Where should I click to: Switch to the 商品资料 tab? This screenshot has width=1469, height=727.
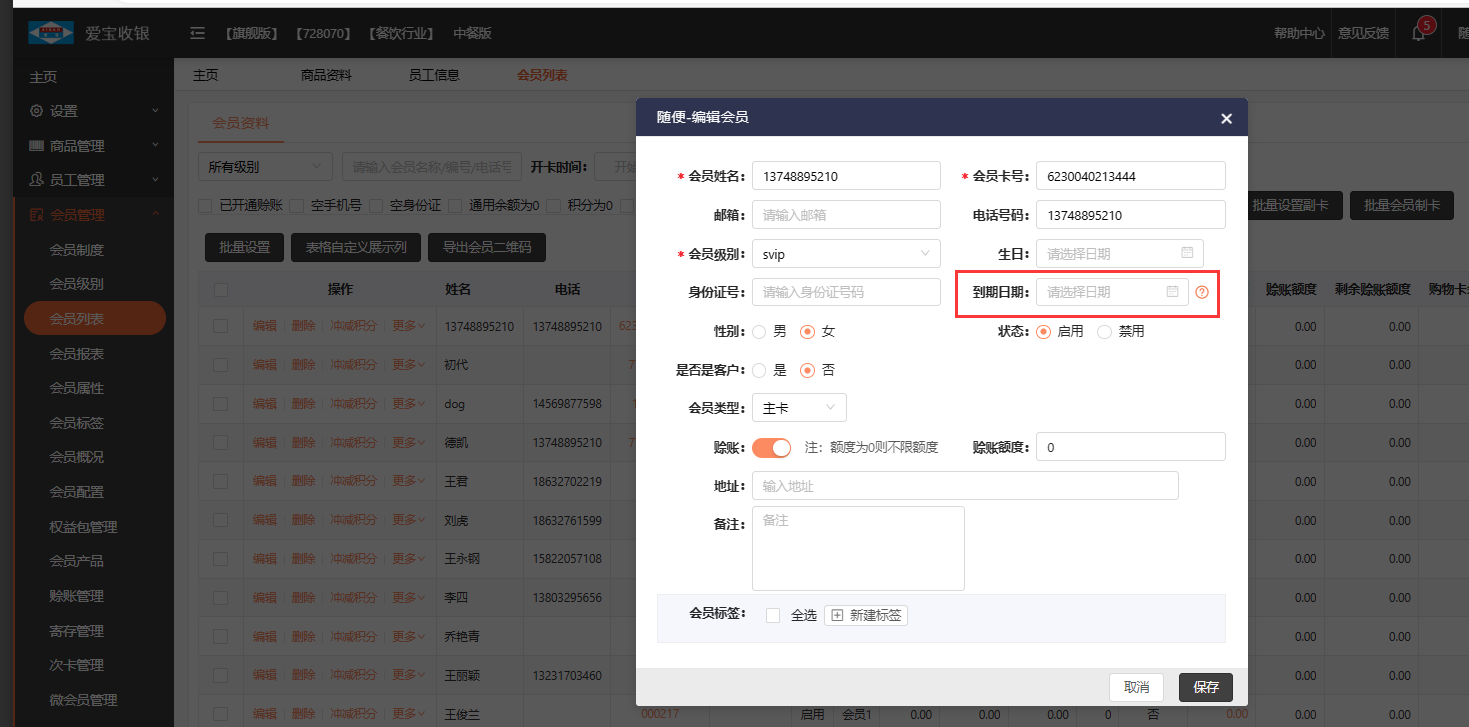(x=326, y=75)
